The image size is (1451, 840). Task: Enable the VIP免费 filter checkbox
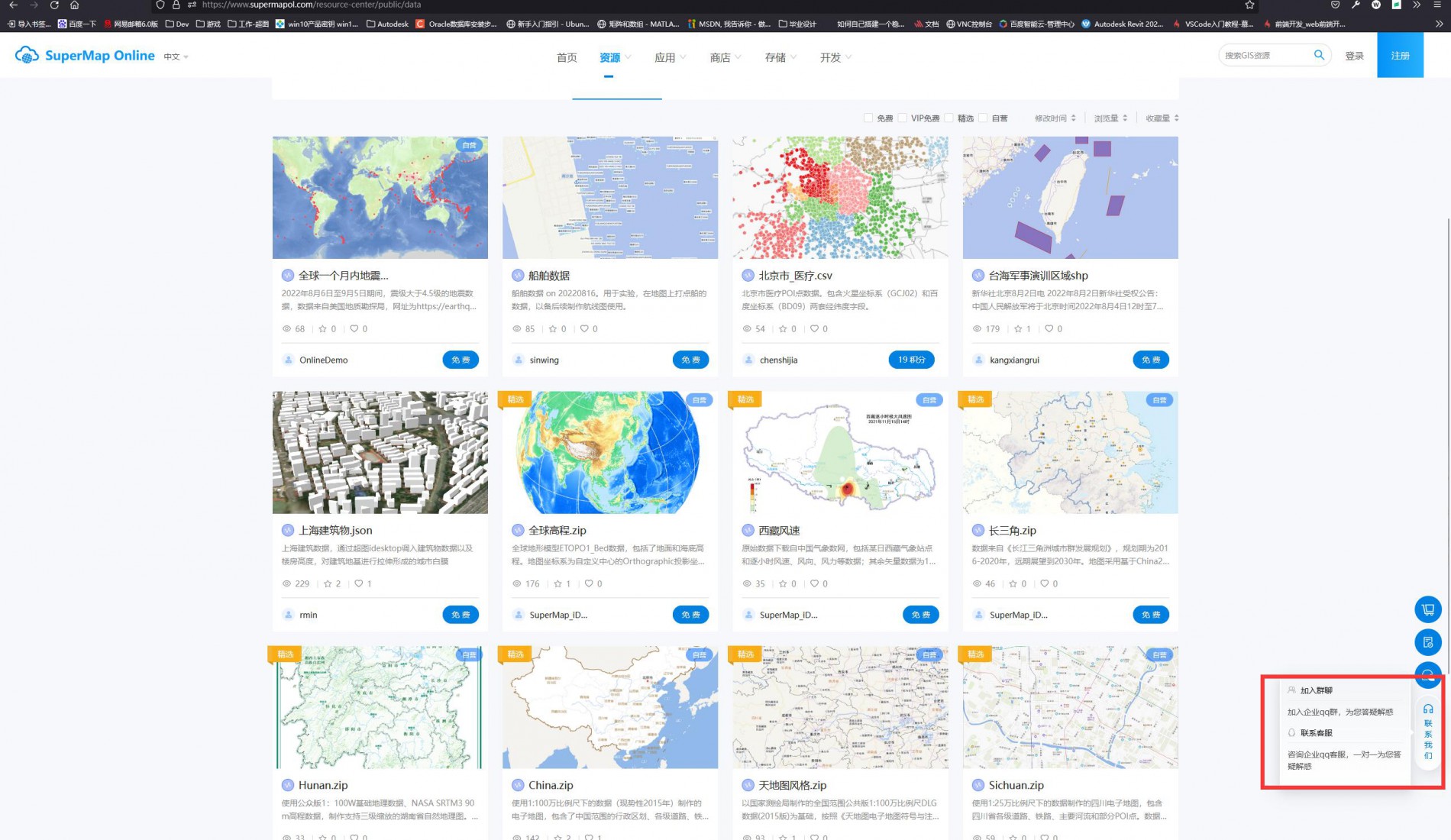point(903,118)
